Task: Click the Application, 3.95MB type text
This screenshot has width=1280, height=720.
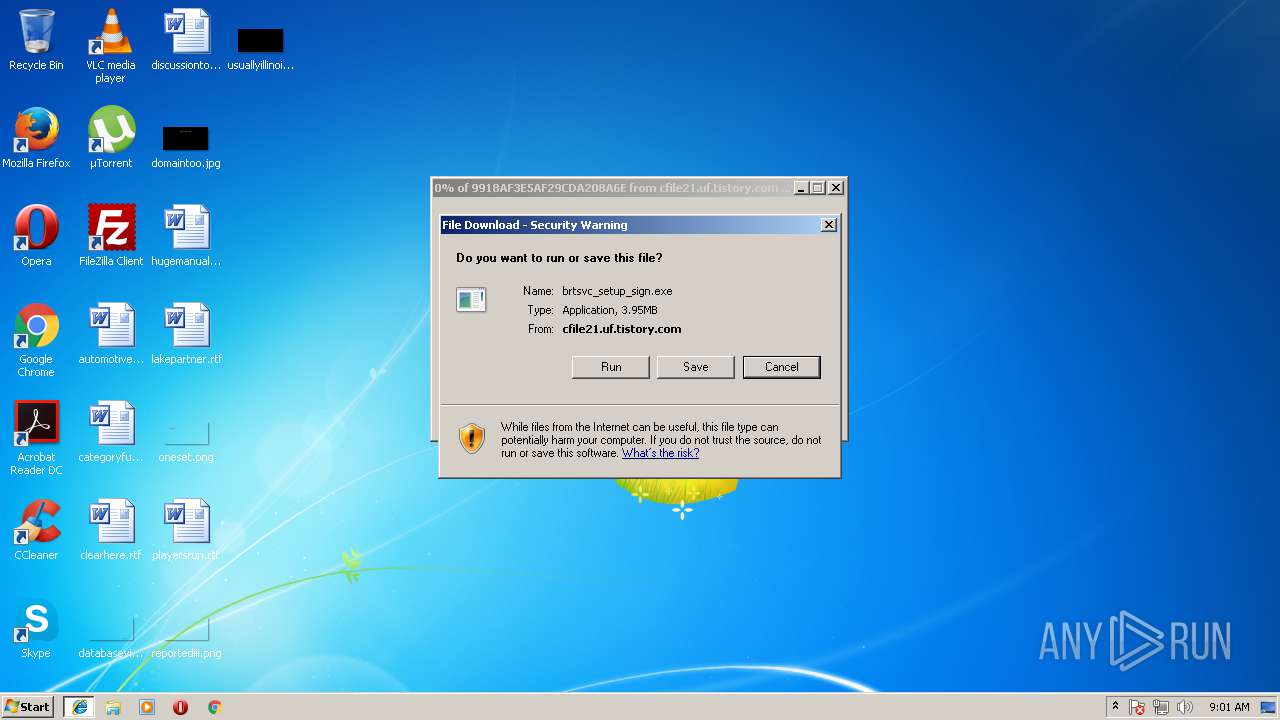Action: click(610, 310)
